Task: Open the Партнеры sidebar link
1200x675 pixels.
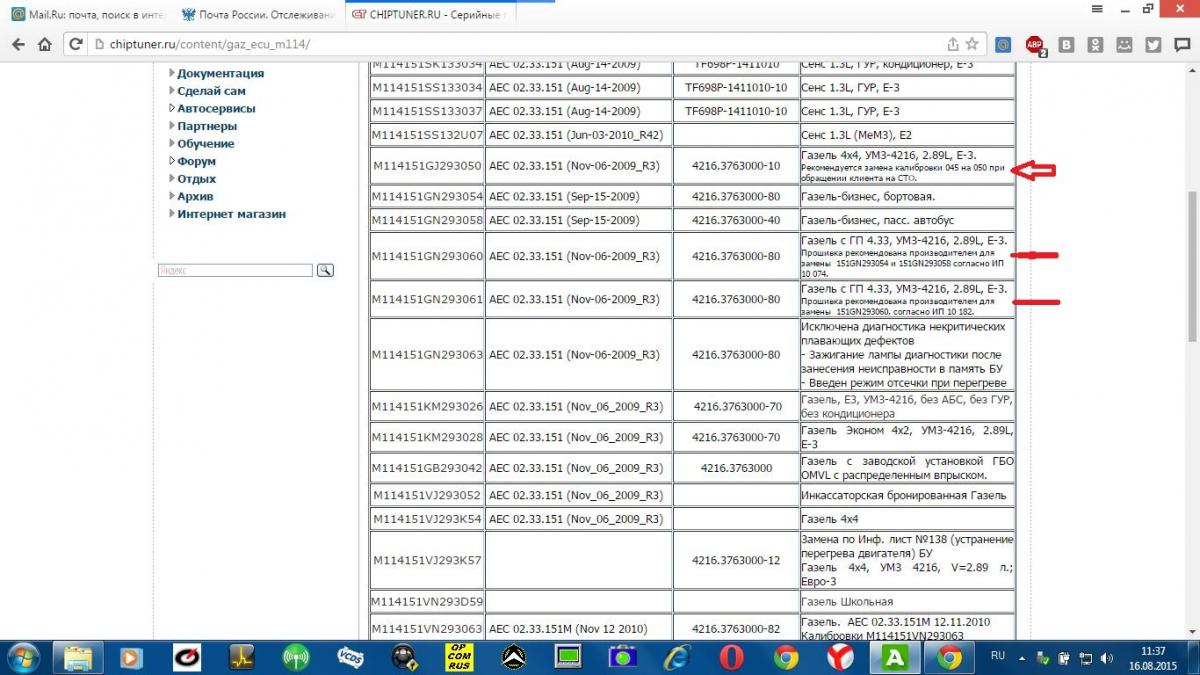Action: [207, 126]
